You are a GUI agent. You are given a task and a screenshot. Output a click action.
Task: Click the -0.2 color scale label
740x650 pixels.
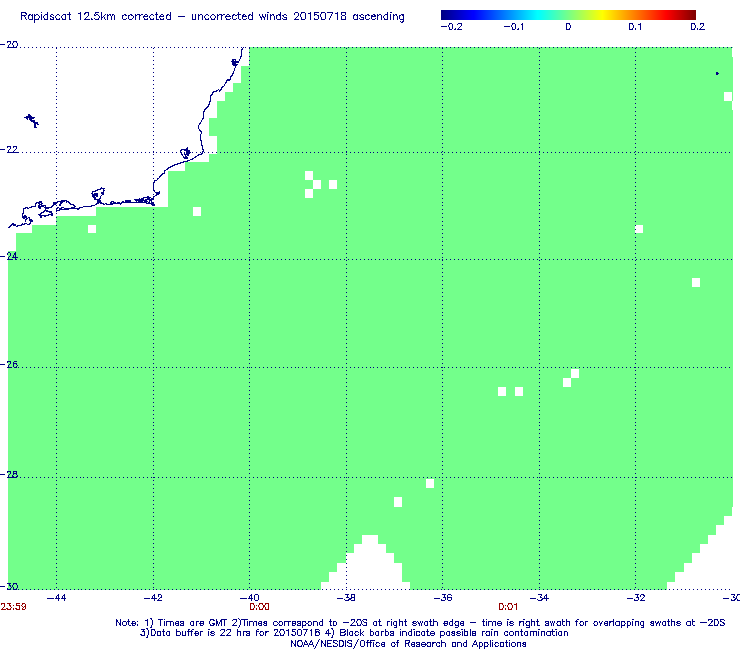tap(452, 27)
